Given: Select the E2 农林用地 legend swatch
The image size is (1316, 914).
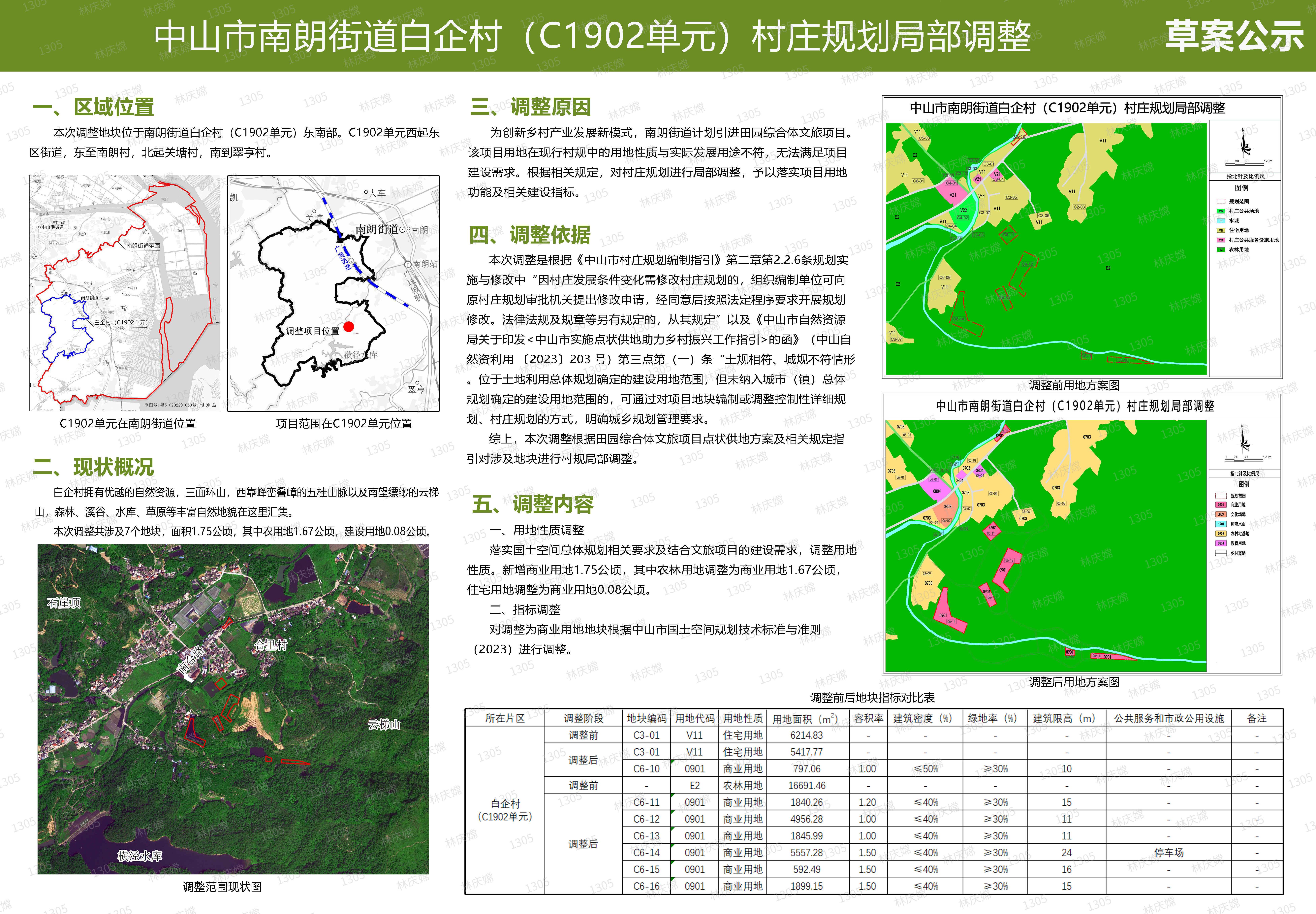Looking at the screenshot, I should (1221, 250).
